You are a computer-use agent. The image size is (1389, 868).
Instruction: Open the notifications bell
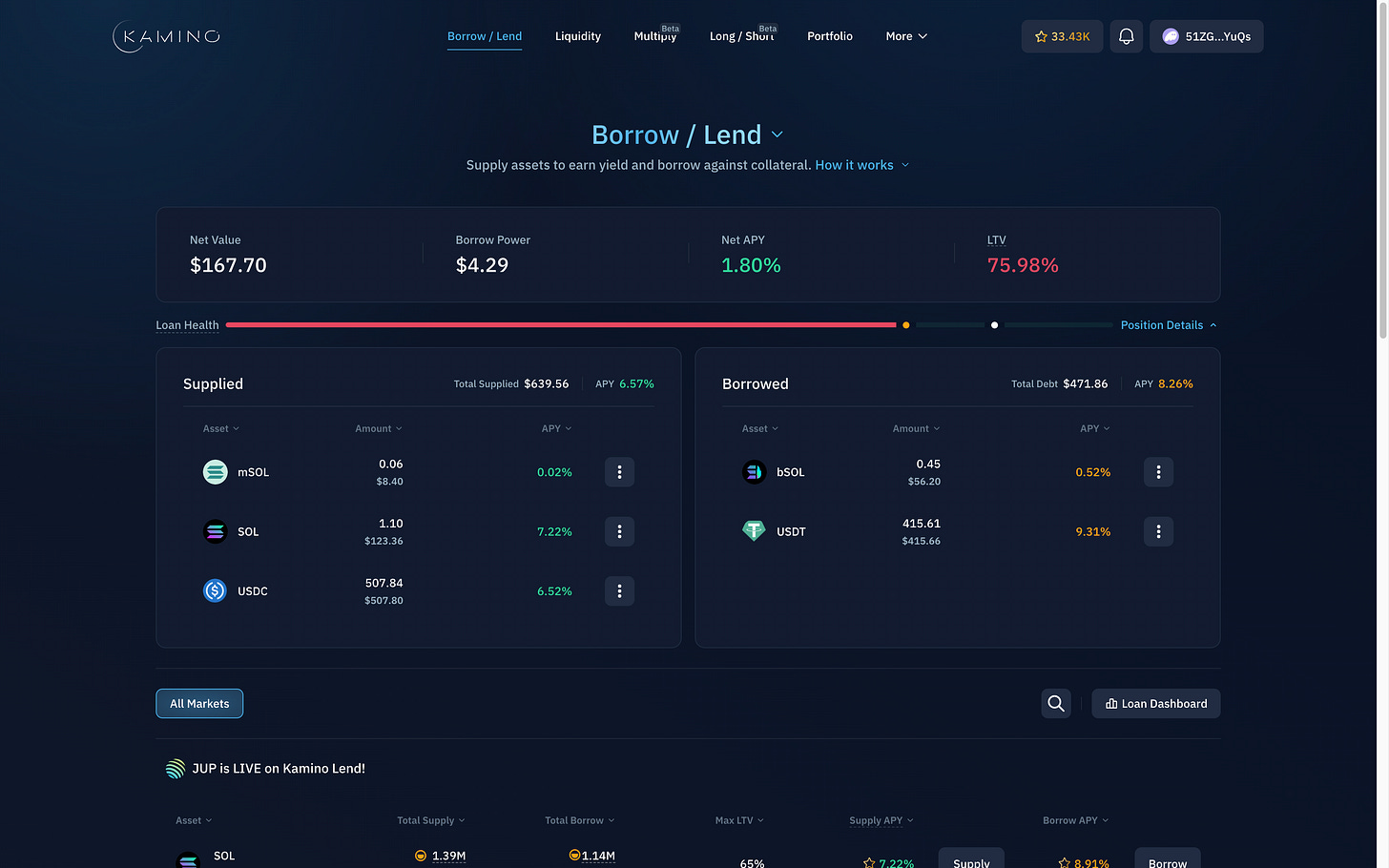pyautogui.click(x=1126, y=36)
